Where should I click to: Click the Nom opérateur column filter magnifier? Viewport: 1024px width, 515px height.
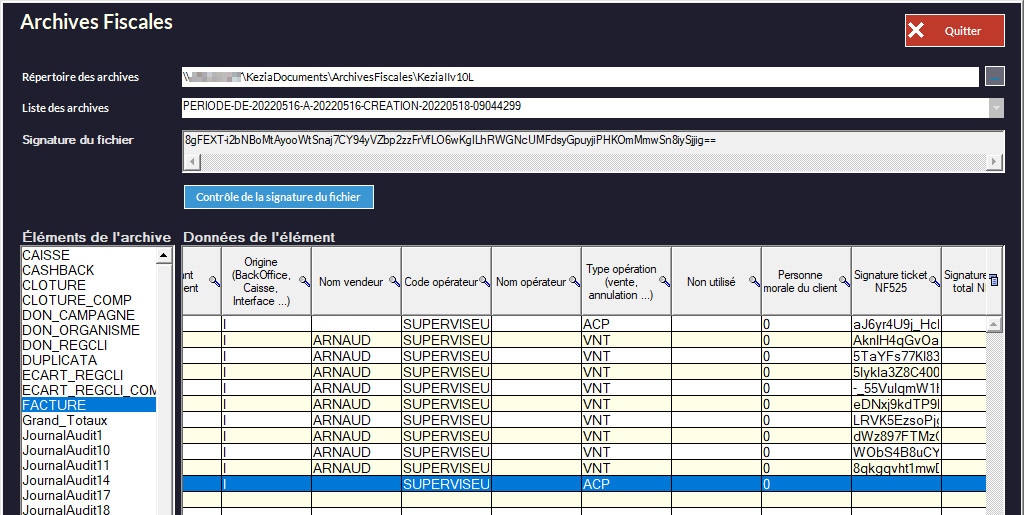click(x=574, y=283)
